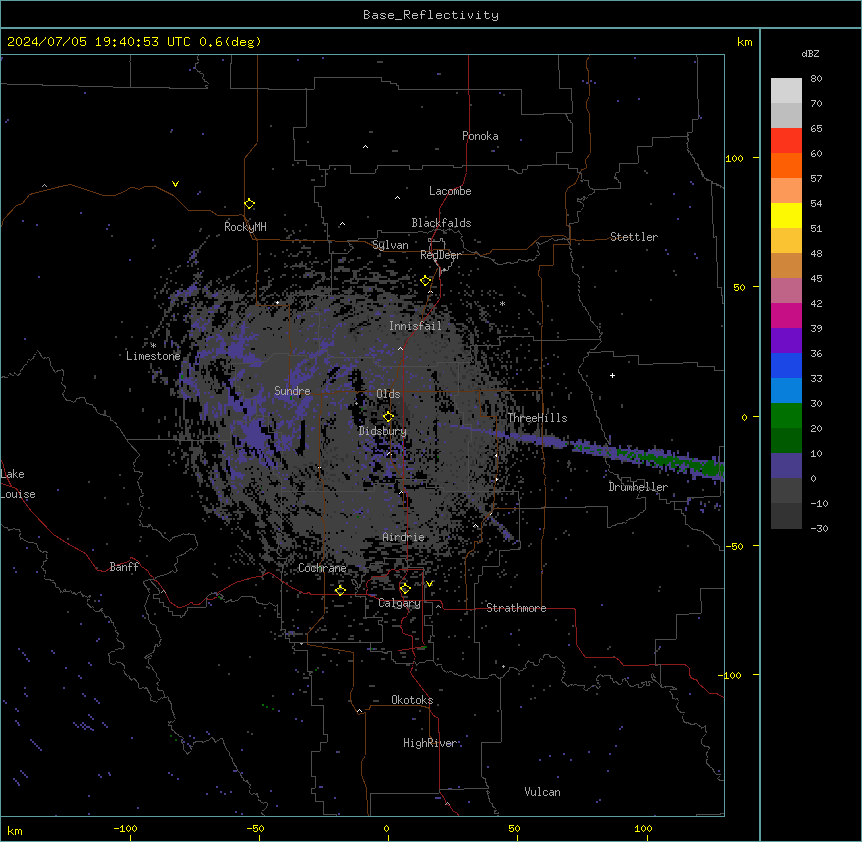Viewport: 862px width, 842px height.
Task: Select the royal blue 33-36 dBZ legend swatch
Action: click(x=786, y=365)
